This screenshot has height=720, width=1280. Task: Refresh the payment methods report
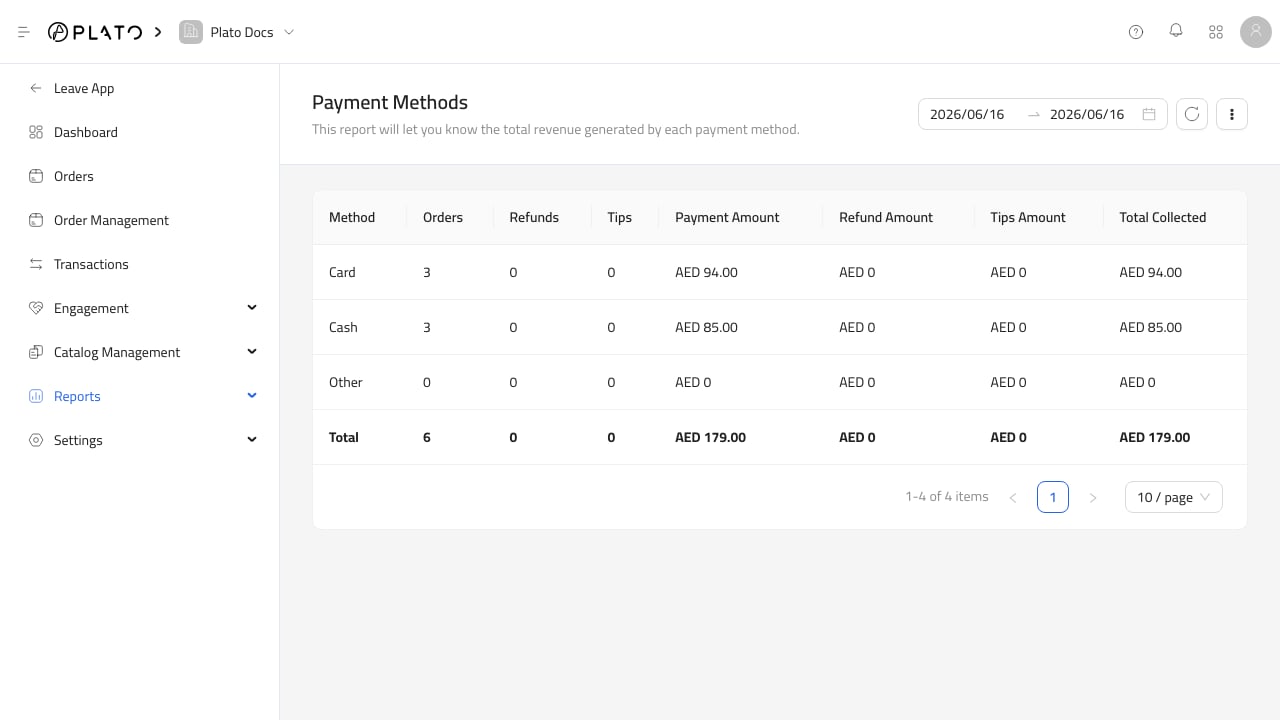1192,114
